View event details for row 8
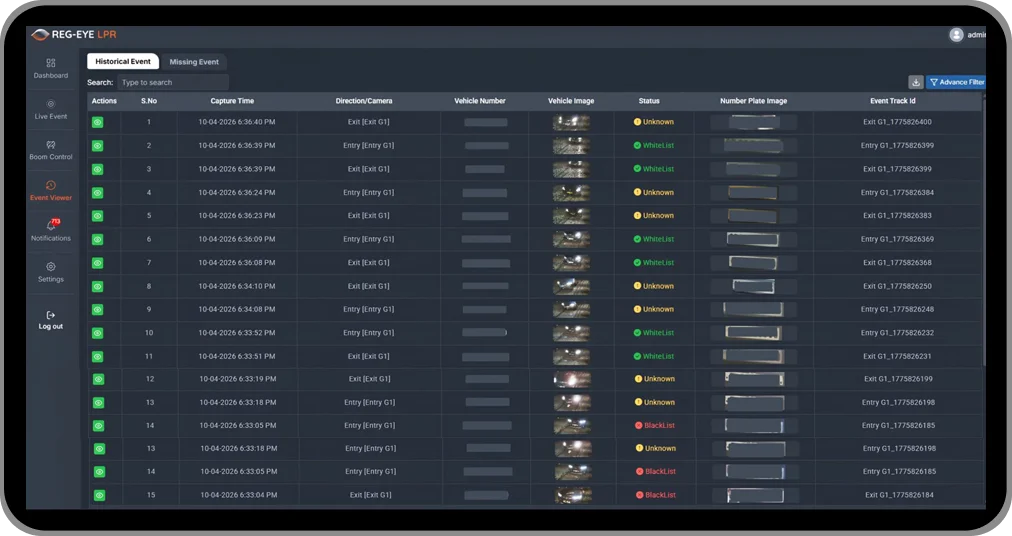The width and height of the screenshot is (1012, 536). (x=97, y=286)
